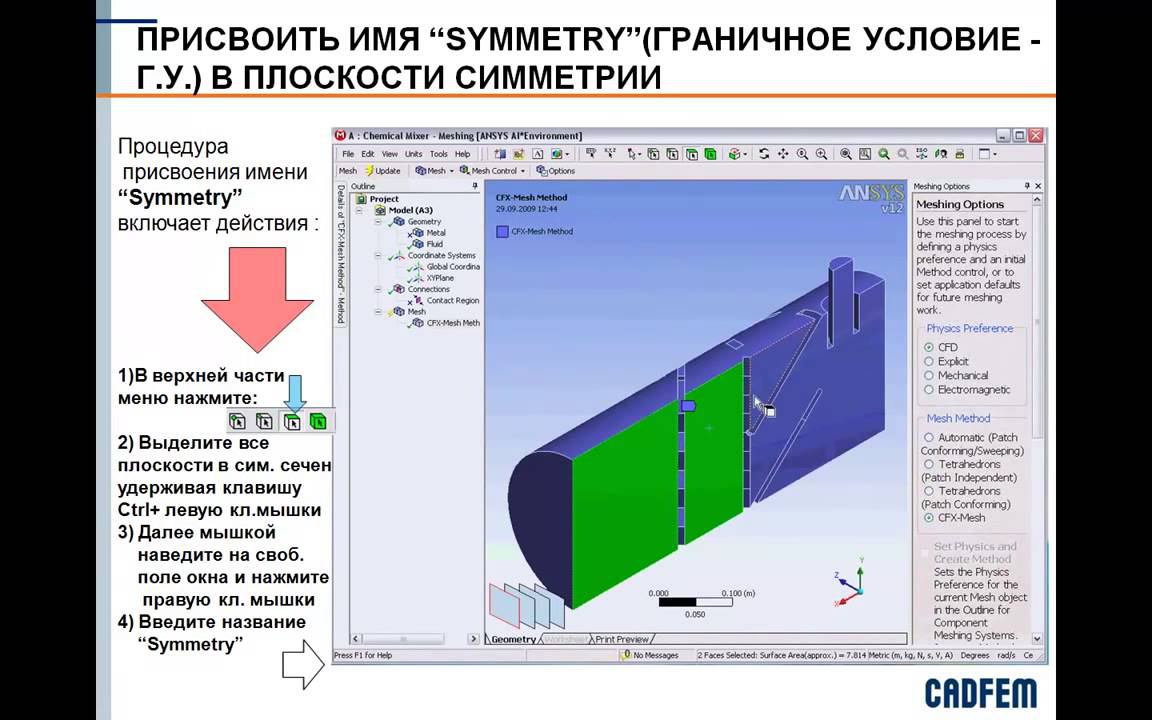Set the ISO isometric view

[921, 154]
